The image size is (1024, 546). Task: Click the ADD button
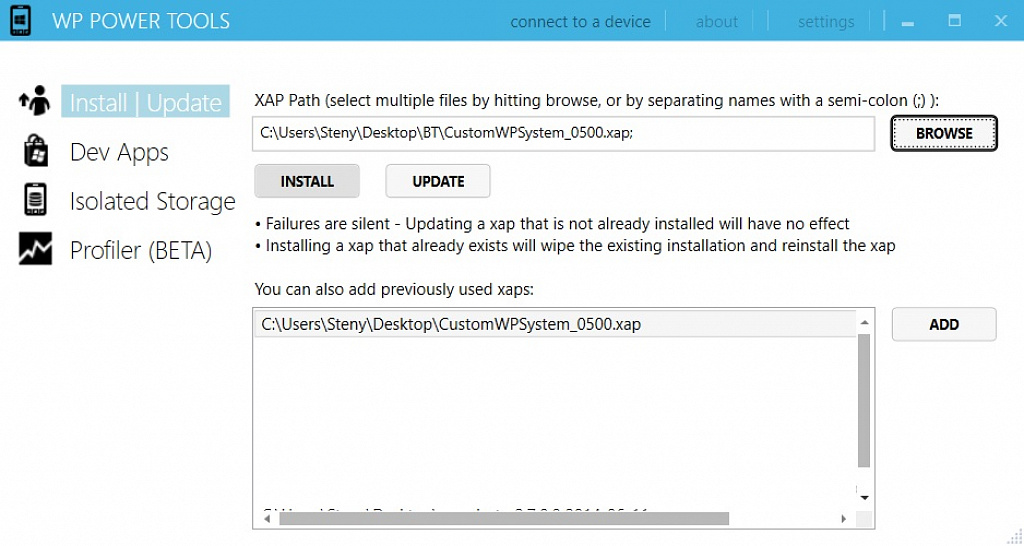944,324
